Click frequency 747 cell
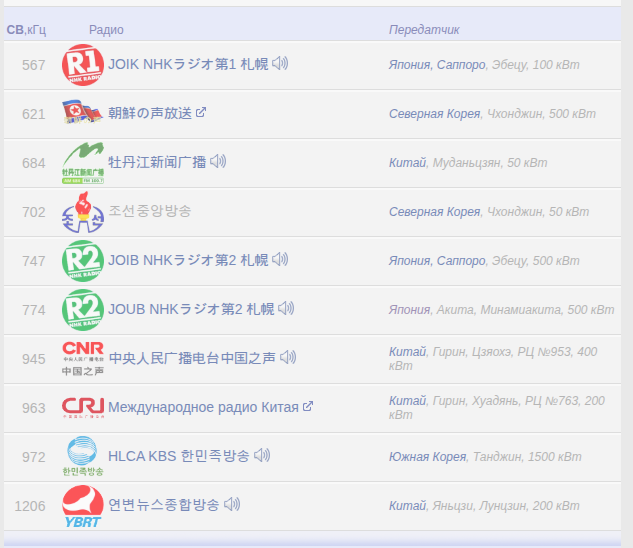 (34, 261)
